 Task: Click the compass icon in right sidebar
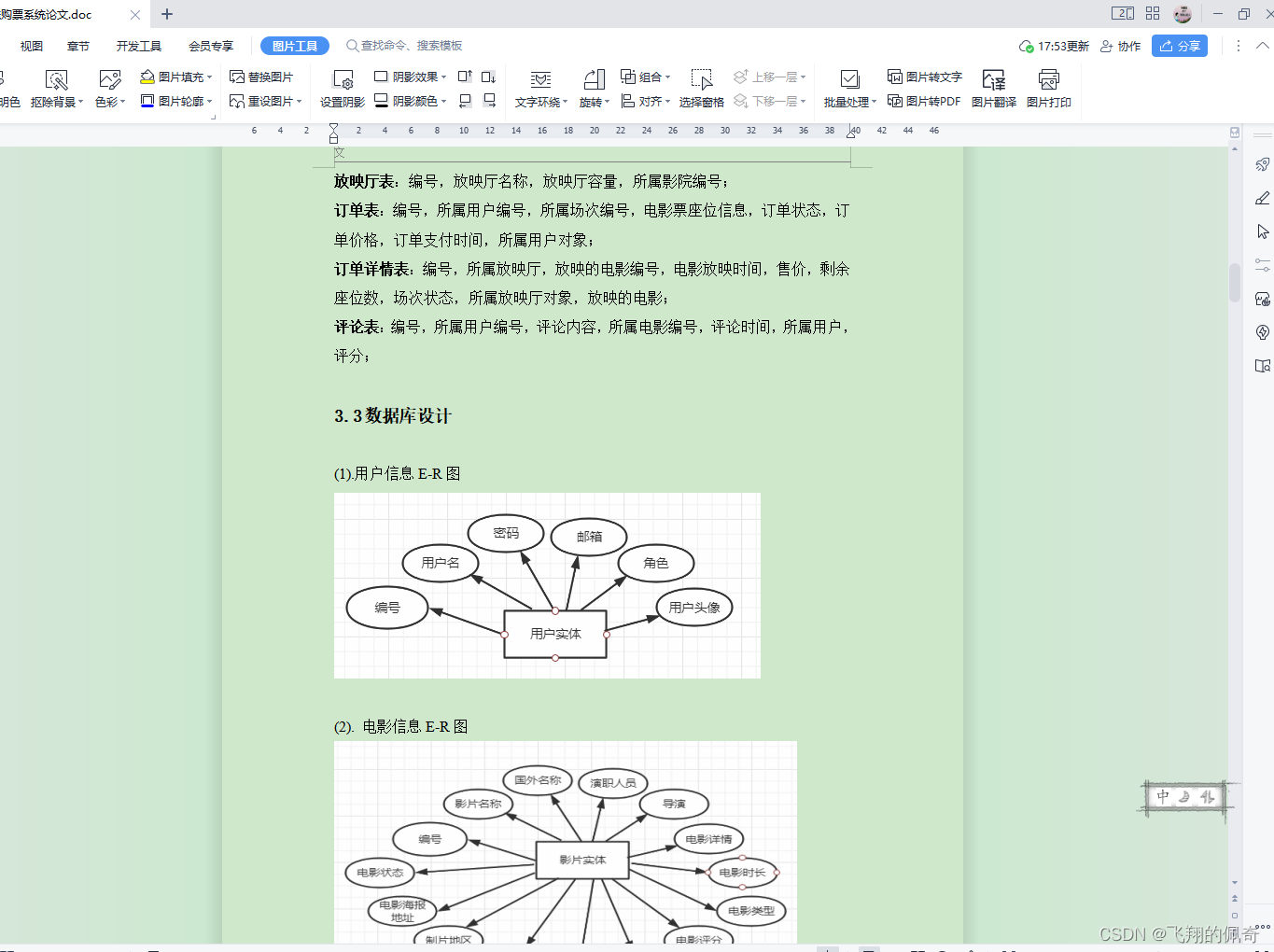pyautogui.click(x=1263, y=332)
